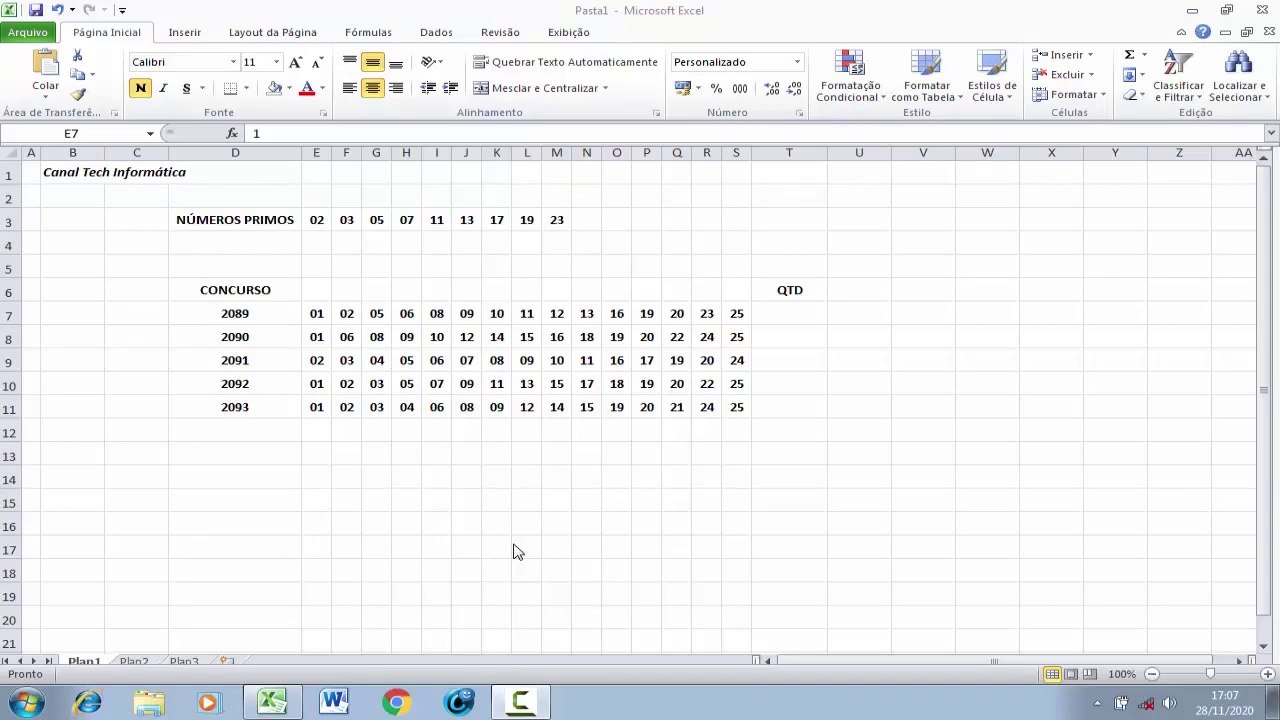This screenshot has height=720, width=1280.
Task: Align text to bottom of cell
Action: pyautogui.click(x=396, y=62)
